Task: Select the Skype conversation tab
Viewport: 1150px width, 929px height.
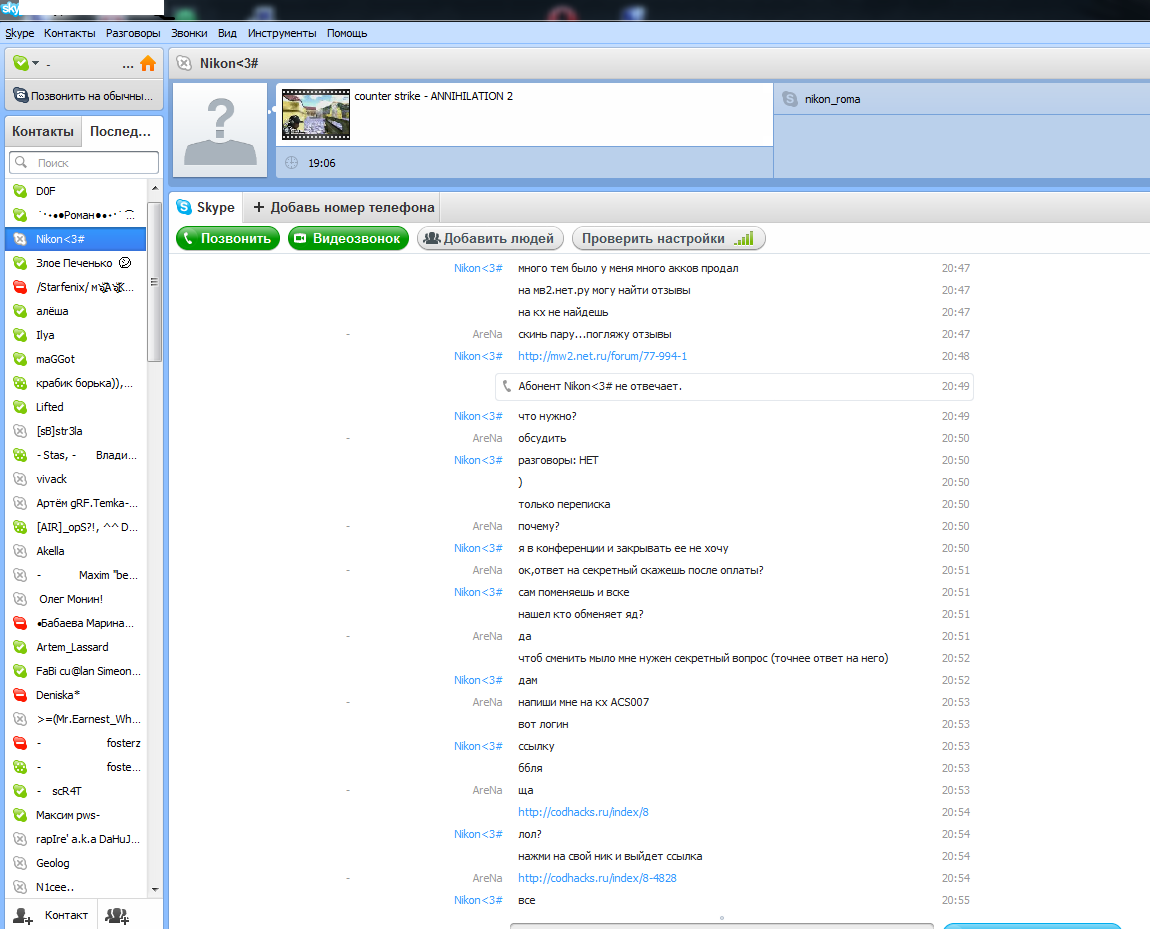Action: pyautogui.click(x=206, y=208)
